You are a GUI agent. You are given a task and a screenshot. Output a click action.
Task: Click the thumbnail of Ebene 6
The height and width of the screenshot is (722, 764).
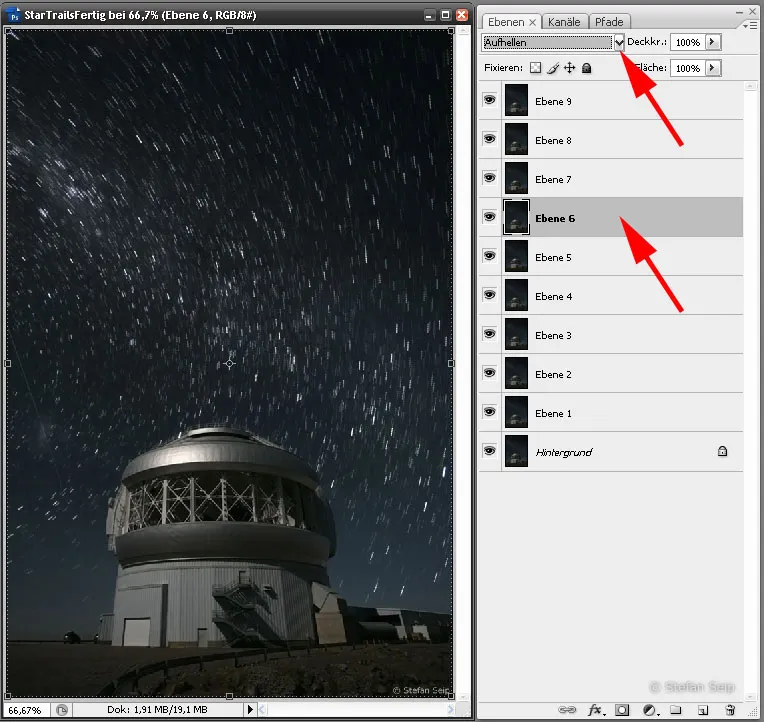516,217
